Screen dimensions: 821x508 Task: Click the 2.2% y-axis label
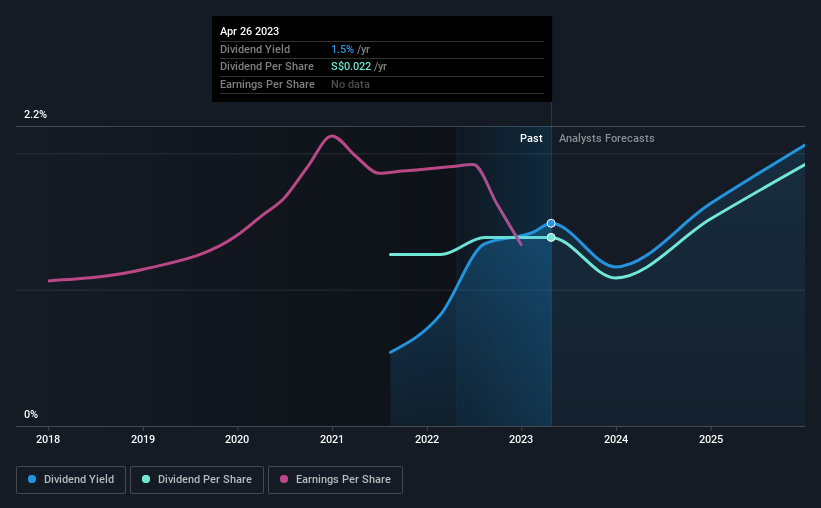click(x=35, y=114)
